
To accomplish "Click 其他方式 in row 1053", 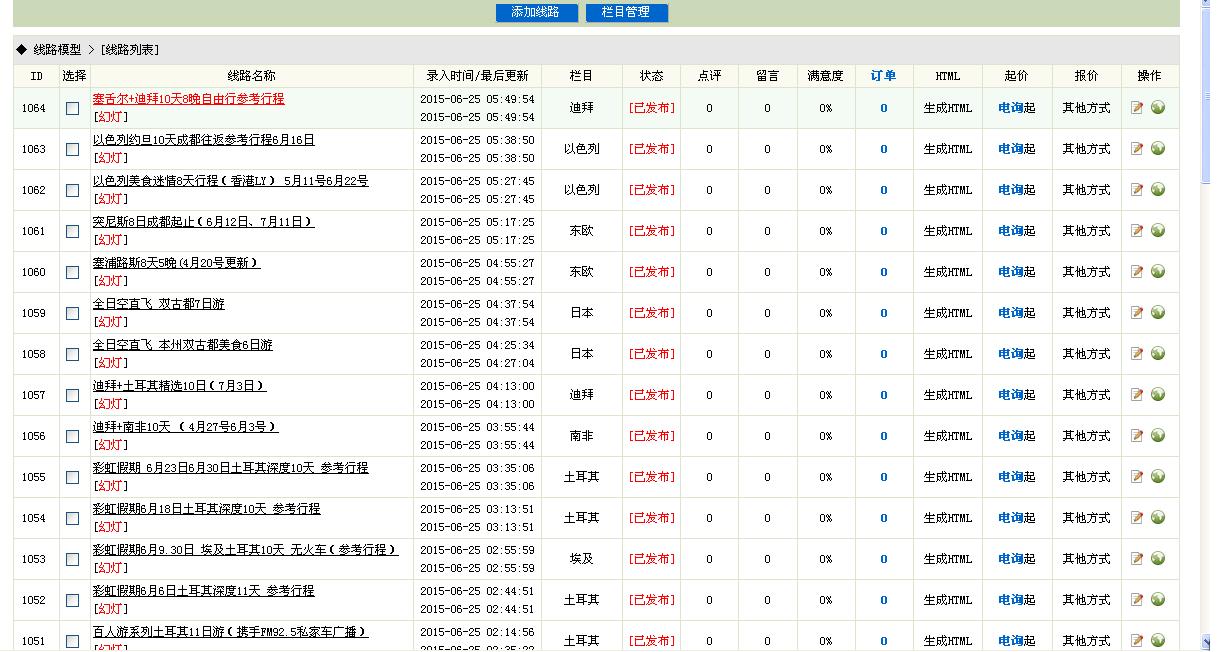I will [x=1086, y=559].
